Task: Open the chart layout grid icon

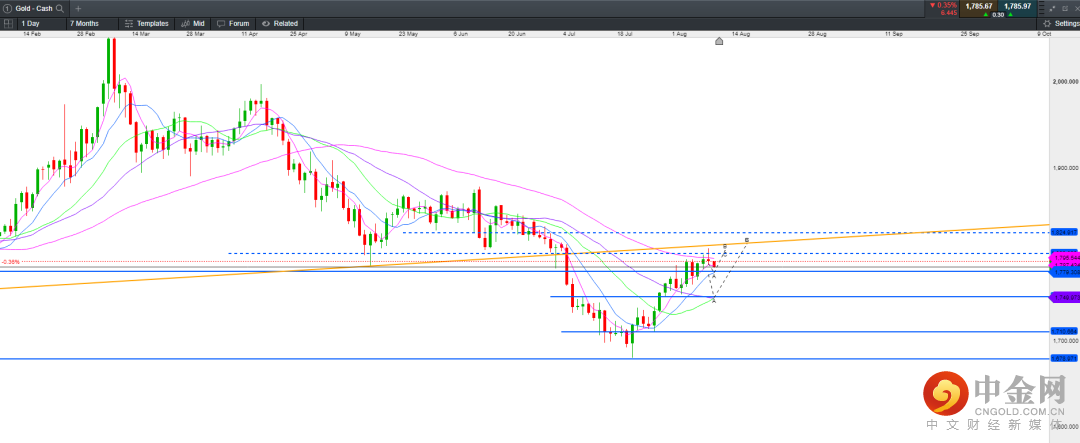Action: pos(8,23)
